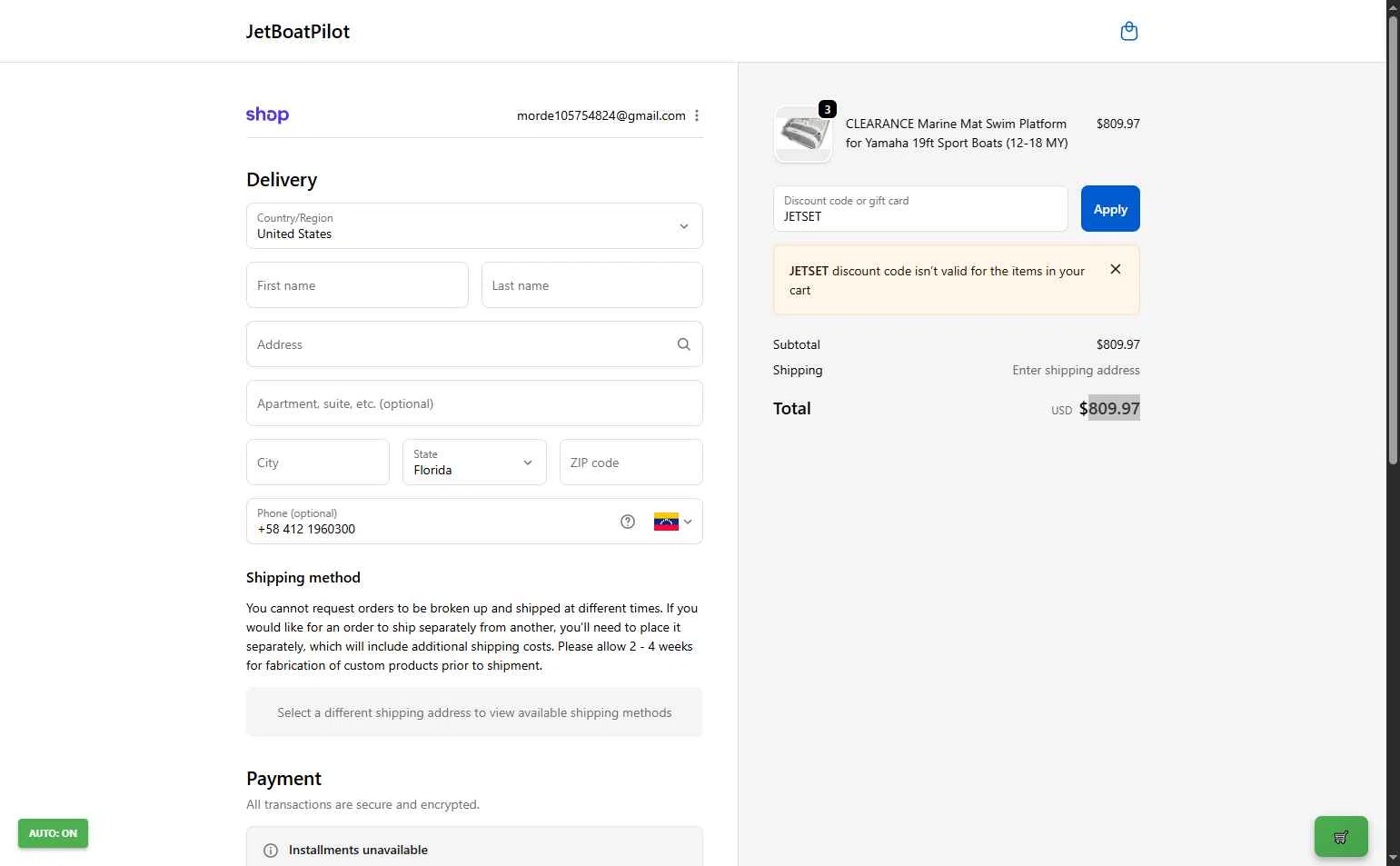1400x866 pixels.
Task: Click the Subtotal amount $809.97
Action: (1118, 344)
